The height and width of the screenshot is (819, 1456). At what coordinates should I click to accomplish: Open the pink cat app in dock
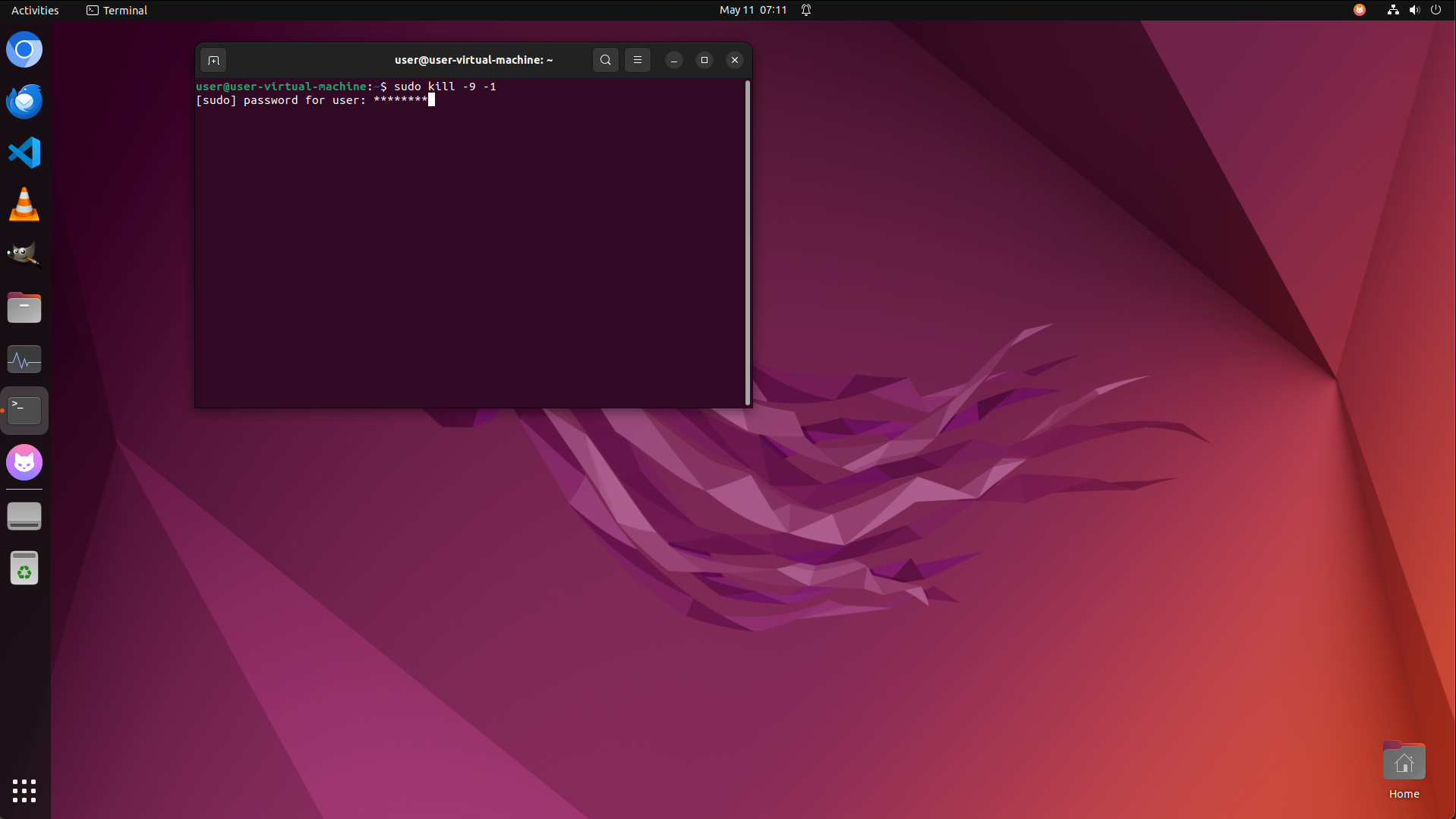click(24, 462)
